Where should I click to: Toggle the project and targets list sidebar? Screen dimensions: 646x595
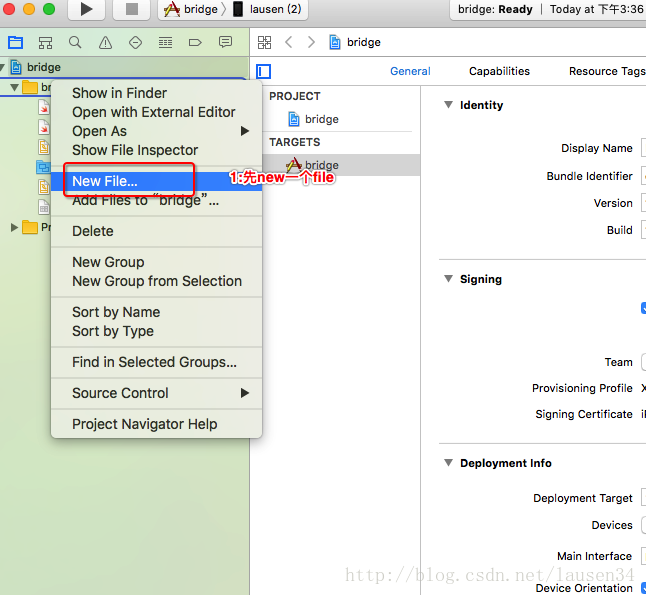click(264, 71)
